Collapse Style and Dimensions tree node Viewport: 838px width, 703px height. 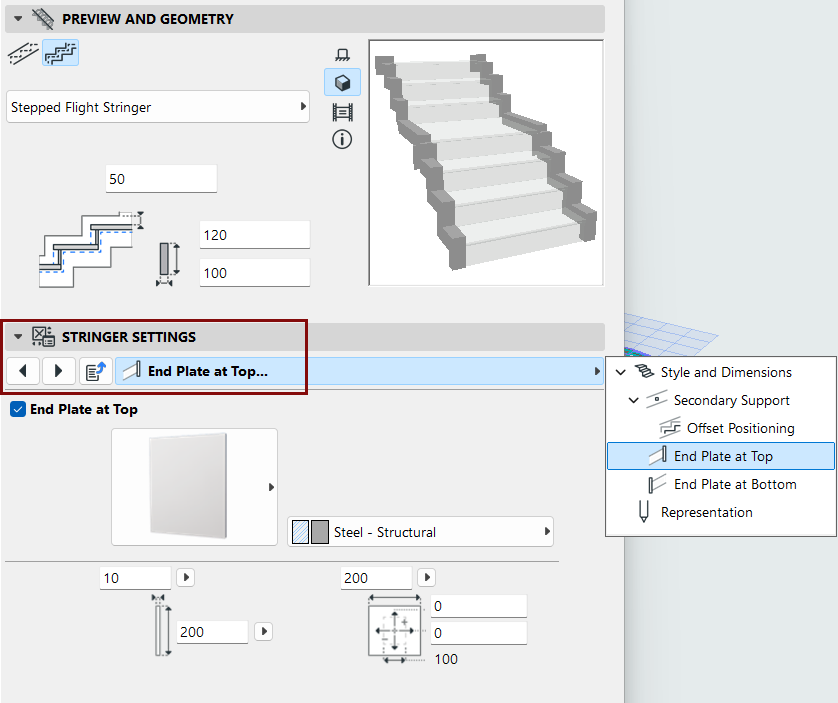(x=620, y=372)
